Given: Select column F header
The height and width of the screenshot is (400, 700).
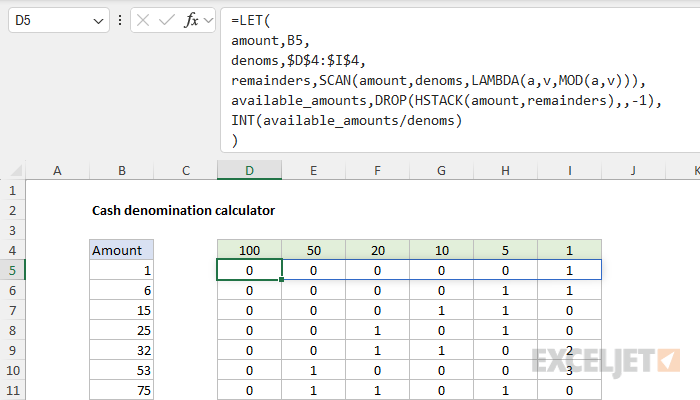Looking at the screenshot, I should [378, 171].
